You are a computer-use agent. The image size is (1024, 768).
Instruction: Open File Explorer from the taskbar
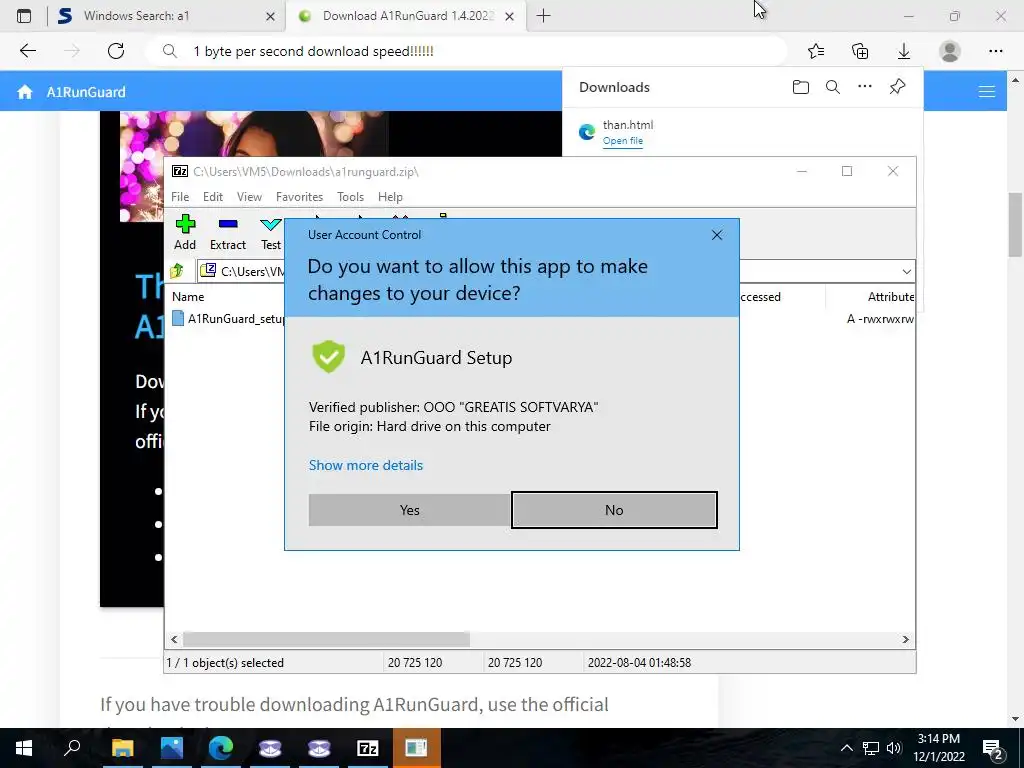coord(122,748)
